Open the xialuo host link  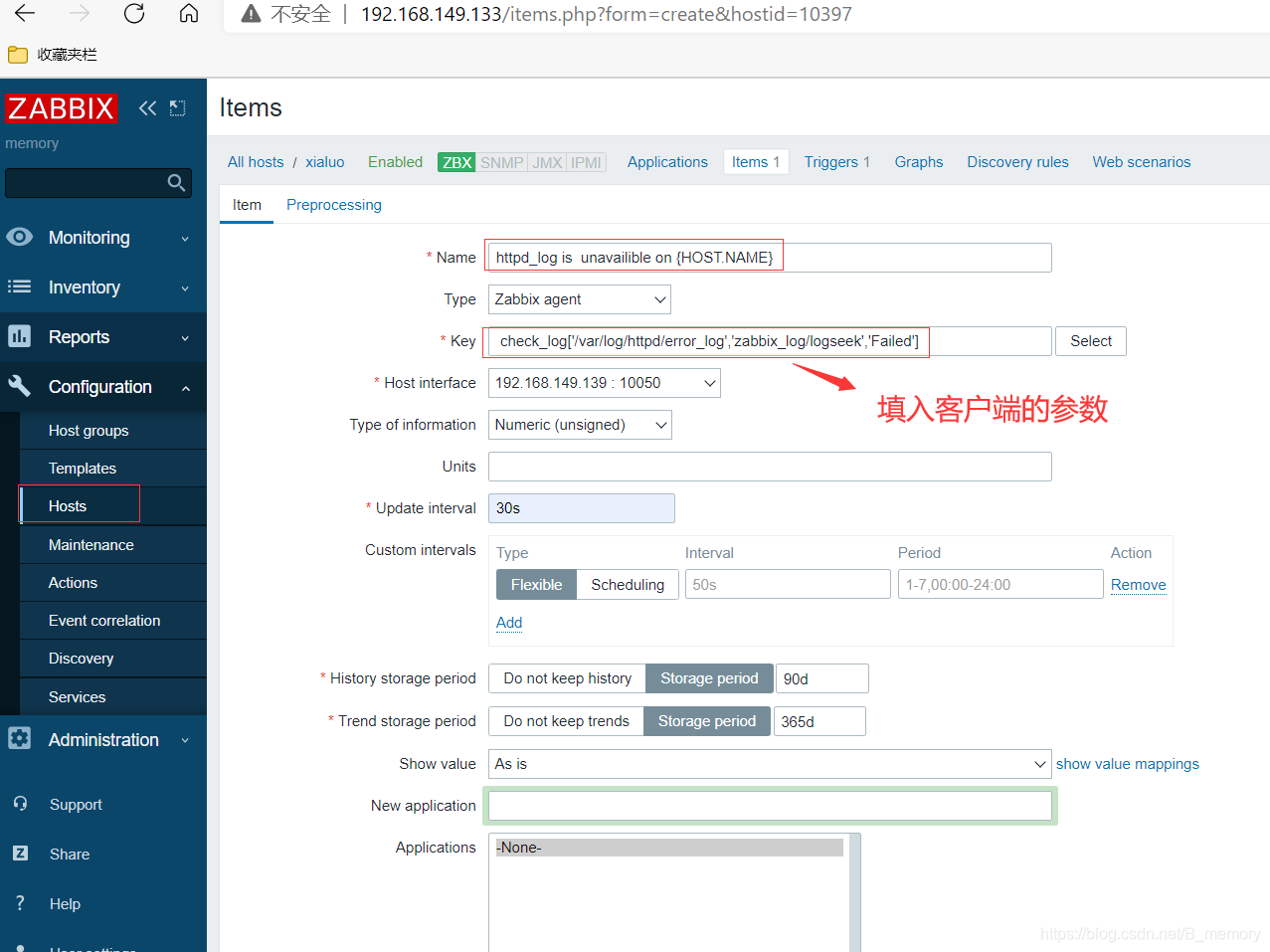coord(325,162)
